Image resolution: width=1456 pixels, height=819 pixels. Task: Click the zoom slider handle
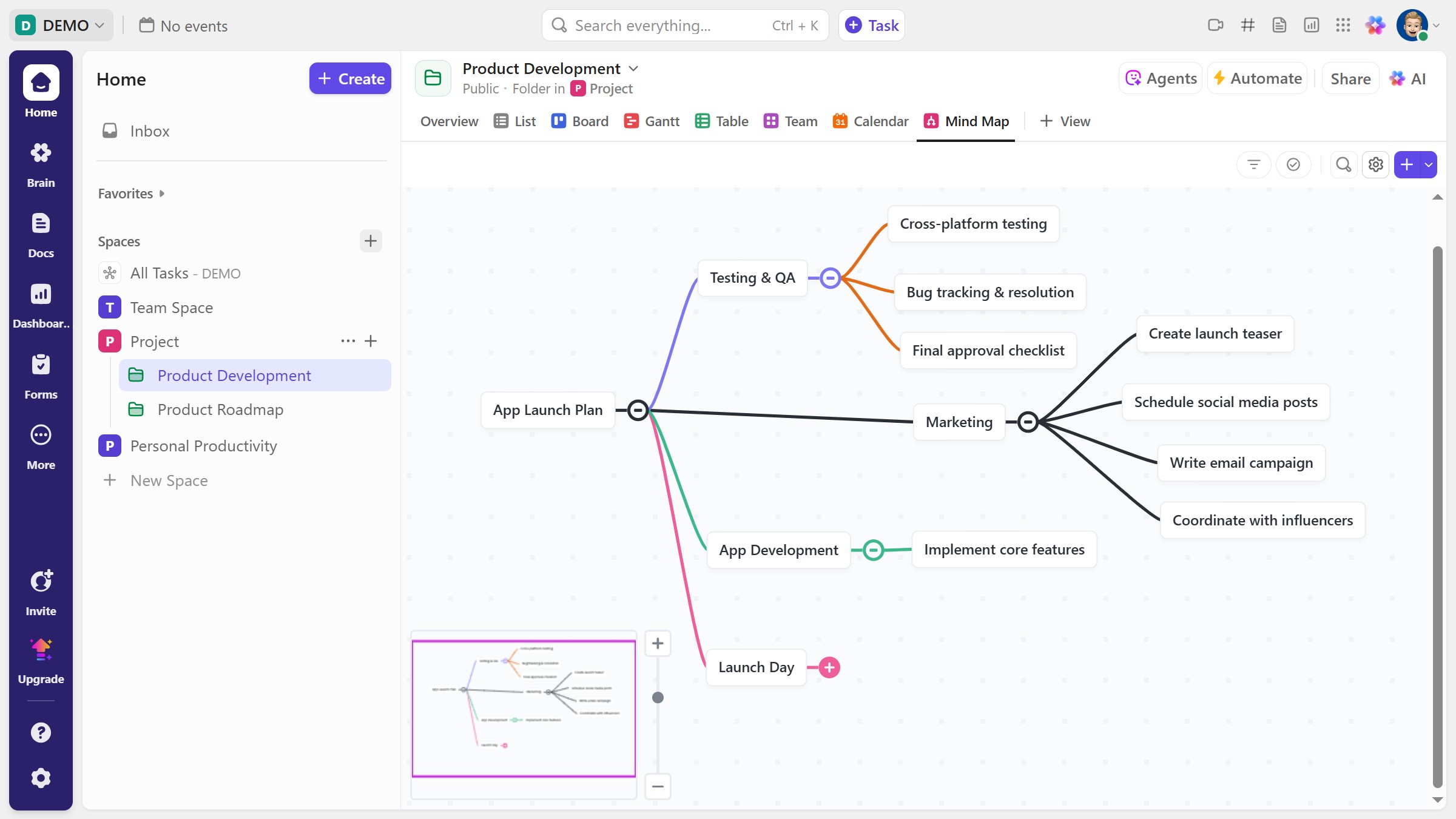coord(658,698)
